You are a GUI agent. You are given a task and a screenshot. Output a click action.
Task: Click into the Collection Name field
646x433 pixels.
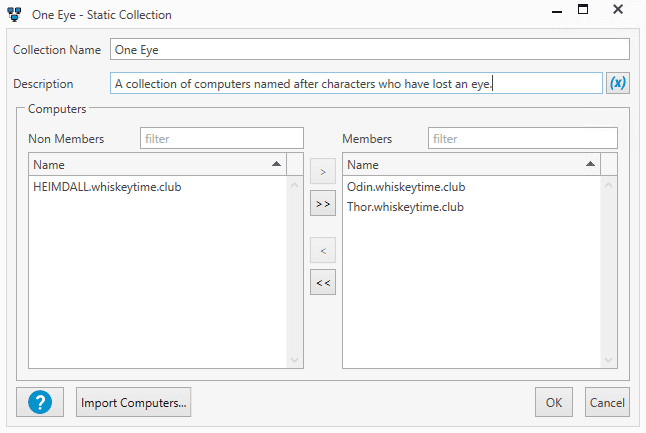tap(370, 49)
